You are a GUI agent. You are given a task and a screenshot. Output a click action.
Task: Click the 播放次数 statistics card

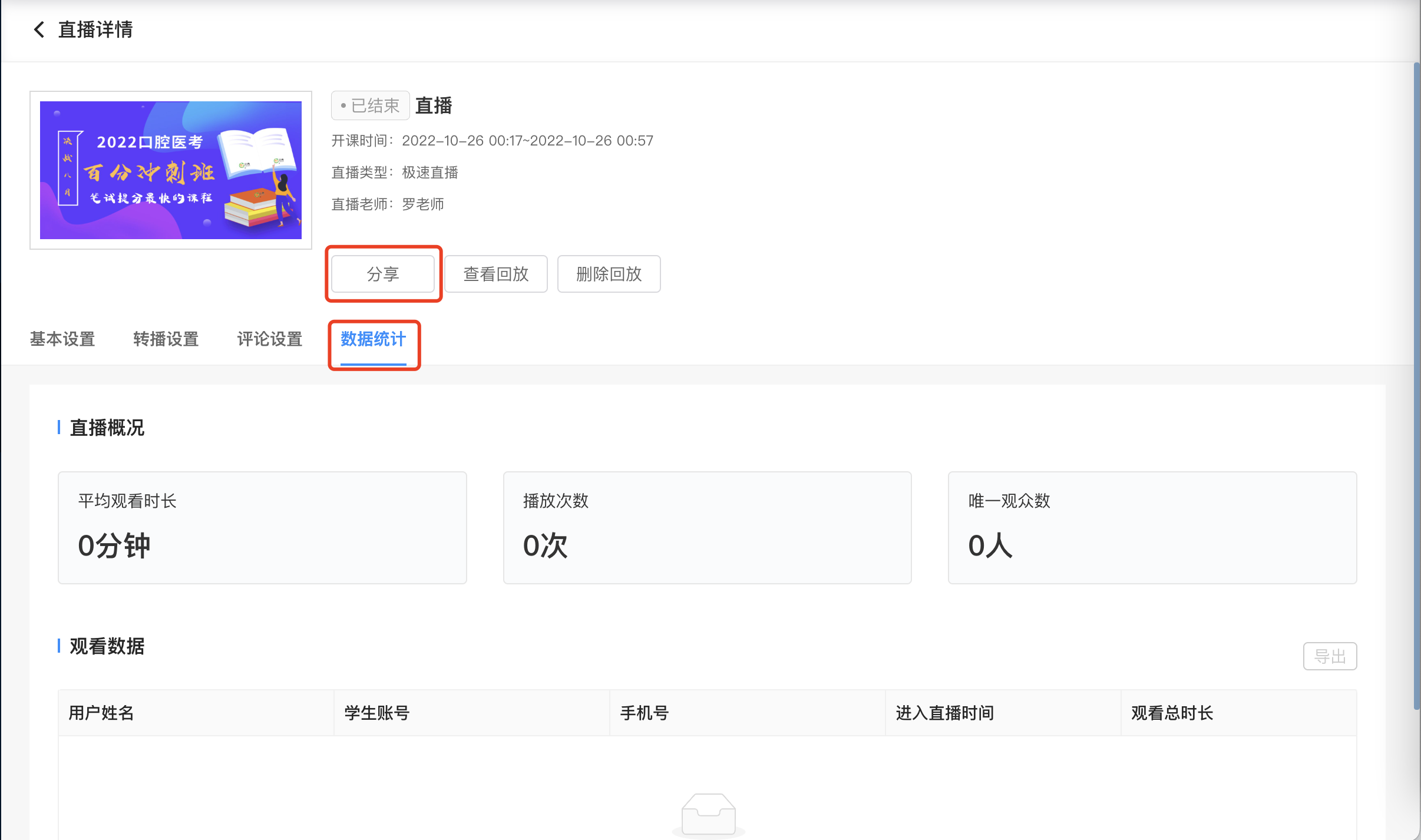pos(708,528)
